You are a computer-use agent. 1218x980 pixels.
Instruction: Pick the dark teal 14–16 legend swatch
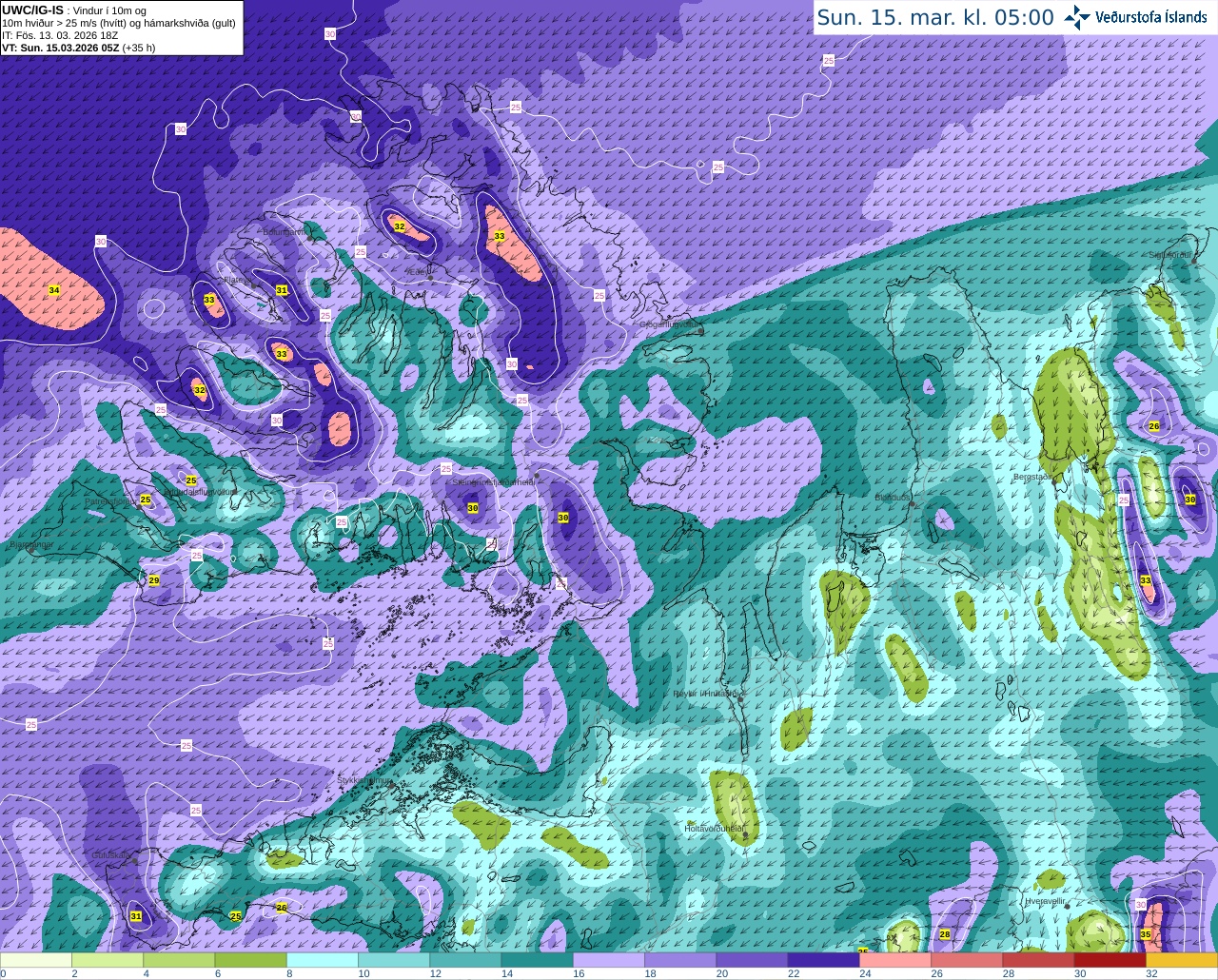point(537,960)
